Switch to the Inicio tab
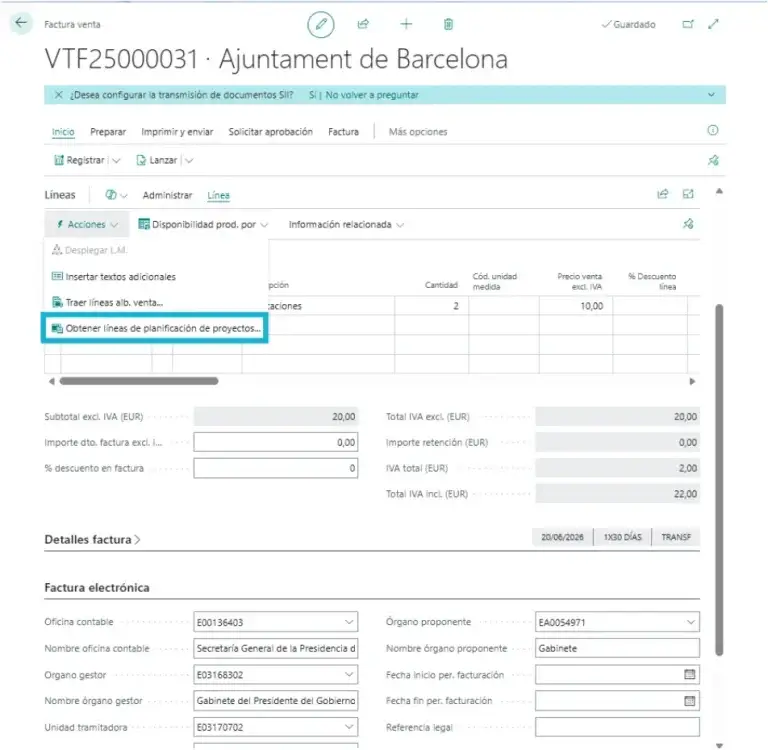Image resolution: width=768 pixels, height=750 pixels. 63,132
